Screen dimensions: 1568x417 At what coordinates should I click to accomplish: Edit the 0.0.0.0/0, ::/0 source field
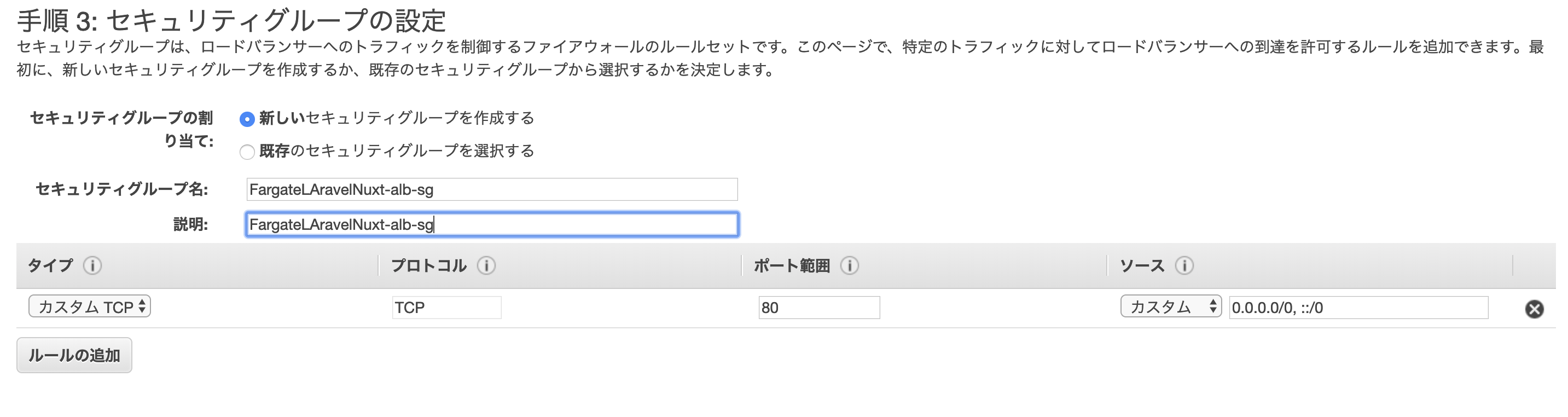click(x=1358, y=308)
